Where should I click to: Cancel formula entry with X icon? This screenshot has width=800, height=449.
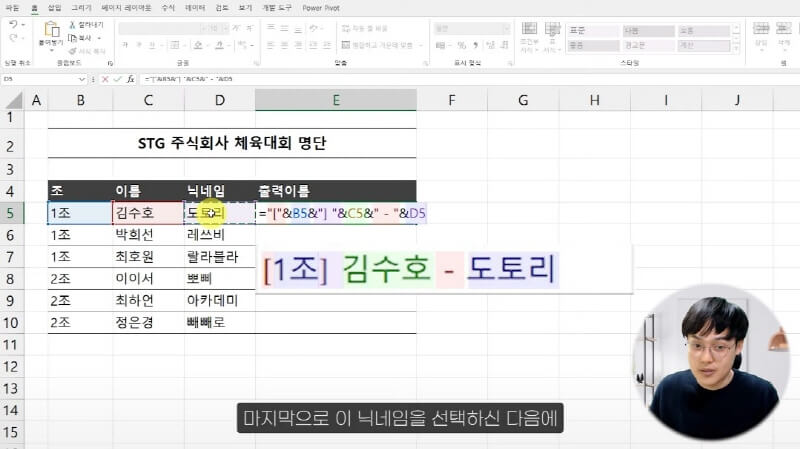tap(105, 79)
